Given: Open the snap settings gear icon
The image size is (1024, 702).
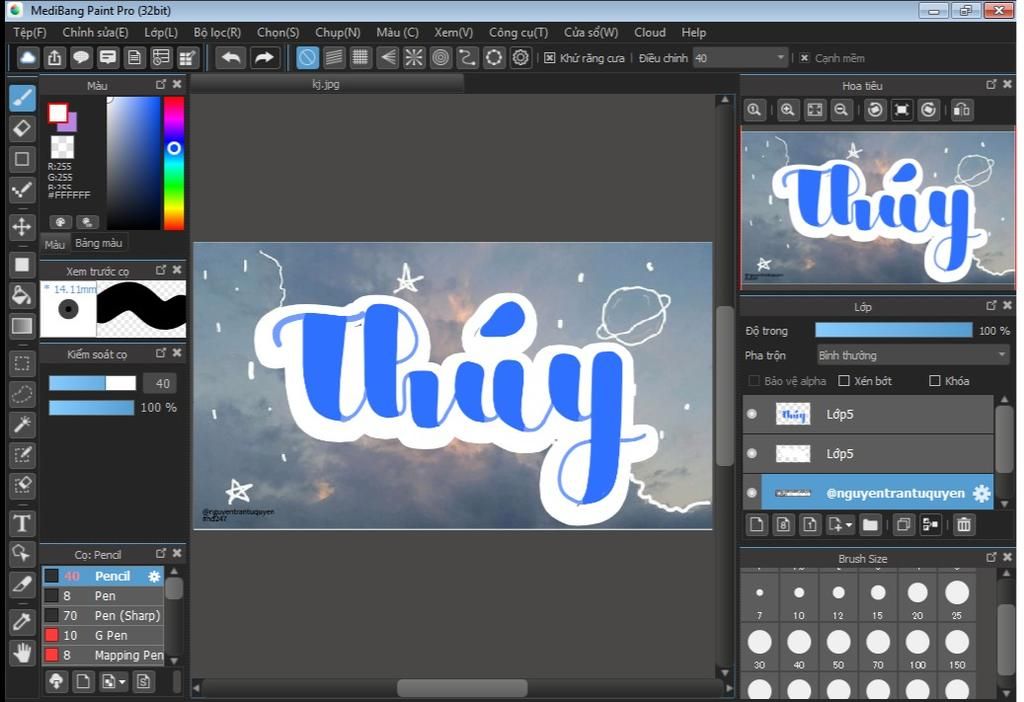Looking at the screenshot, I should point(520,58).
